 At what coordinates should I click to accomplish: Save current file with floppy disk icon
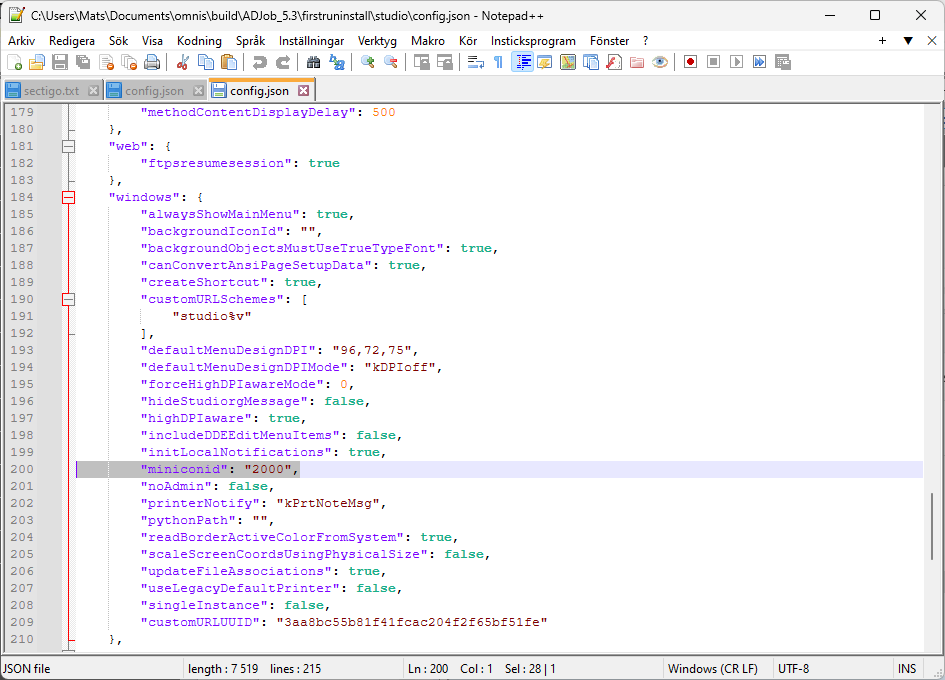(60, 62)
